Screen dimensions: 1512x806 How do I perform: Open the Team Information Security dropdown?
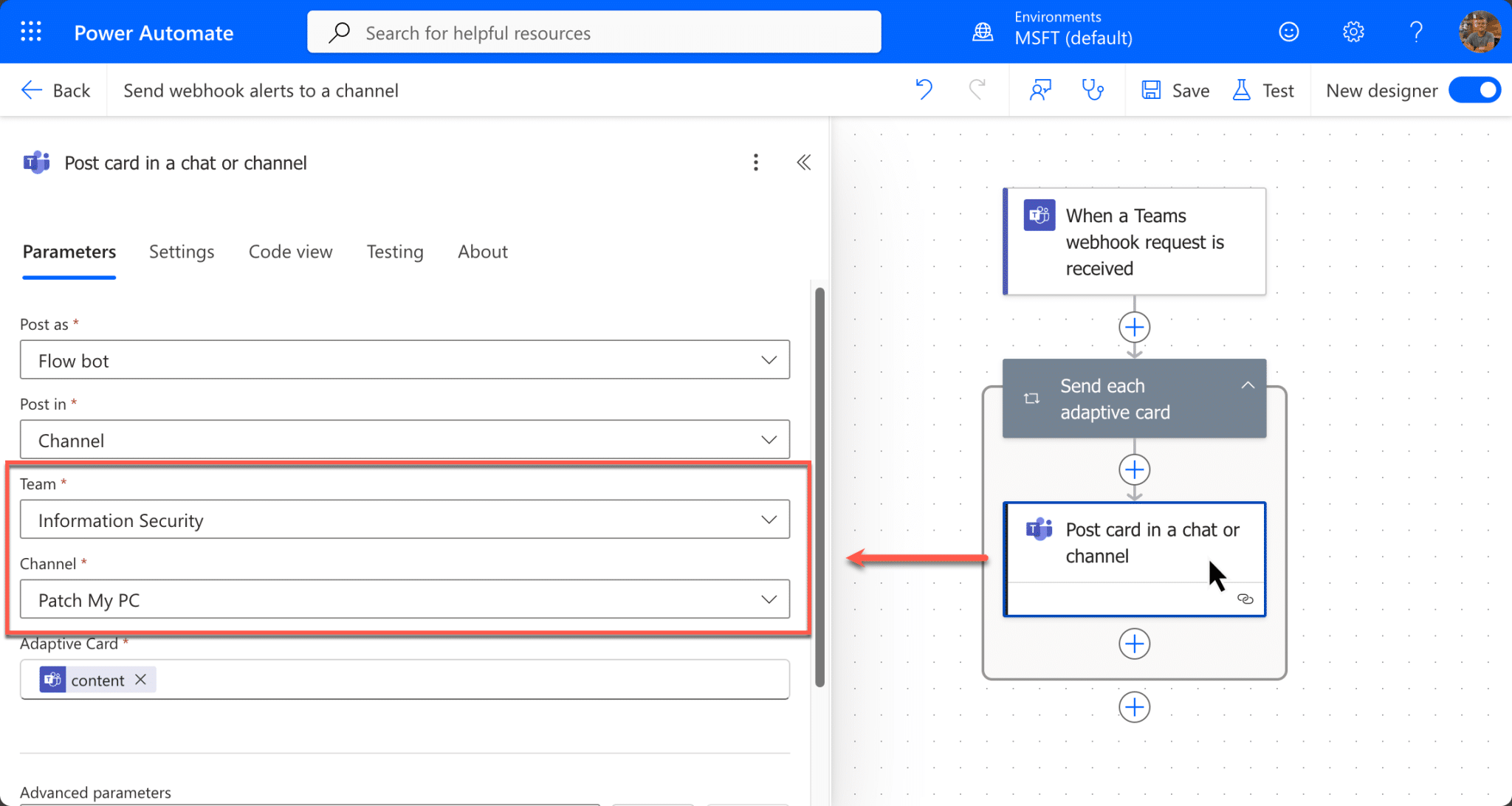coord(769,519)
